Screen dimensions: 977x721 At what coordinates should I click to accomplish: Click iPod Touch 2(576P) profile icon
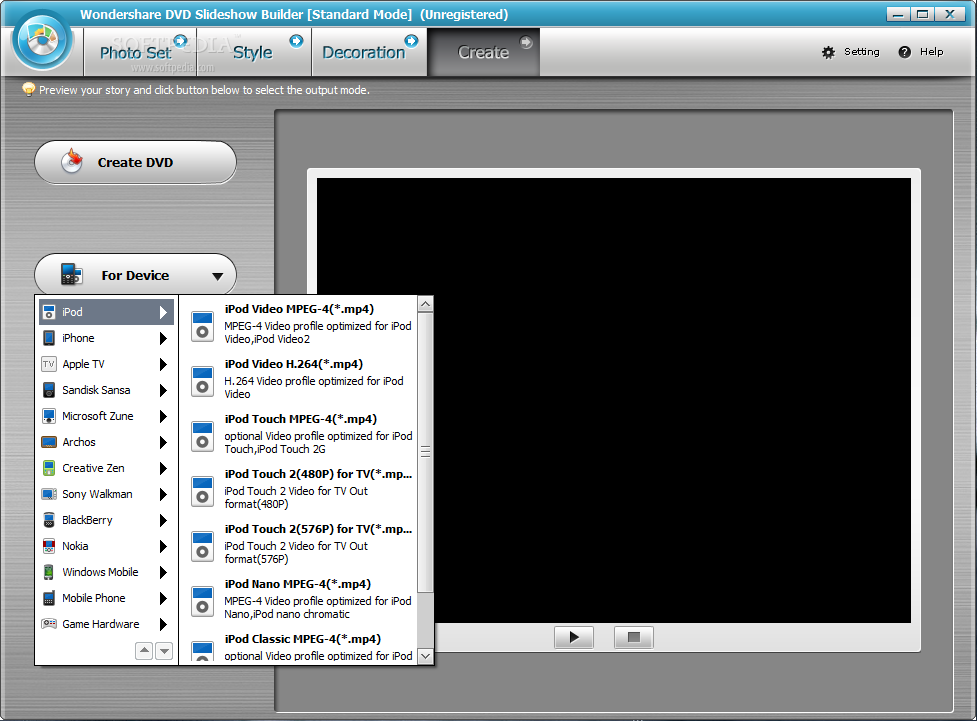[x=202, y=545]
